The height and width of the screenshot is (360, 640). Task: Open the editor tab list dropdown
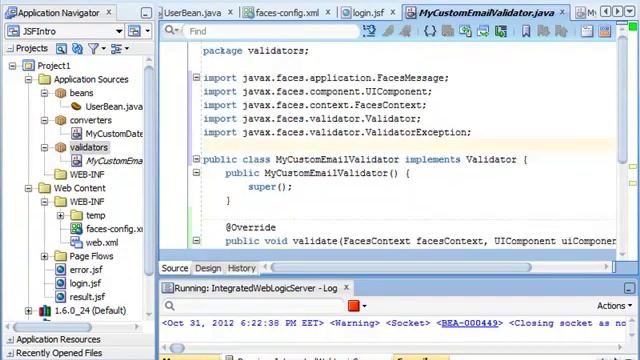coord(630,11)
